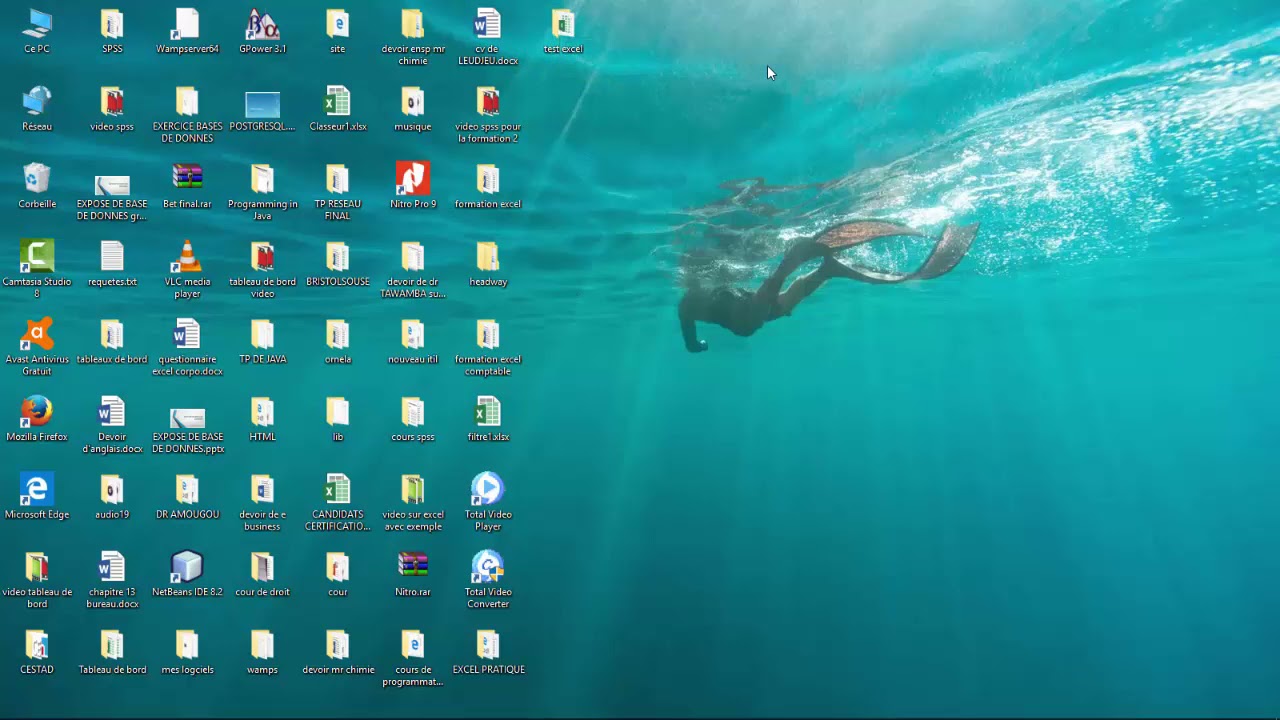Select the cour de droit folder
Image resolution: width=1280 pixels, height=720 pixels.
tap(262, 574)
